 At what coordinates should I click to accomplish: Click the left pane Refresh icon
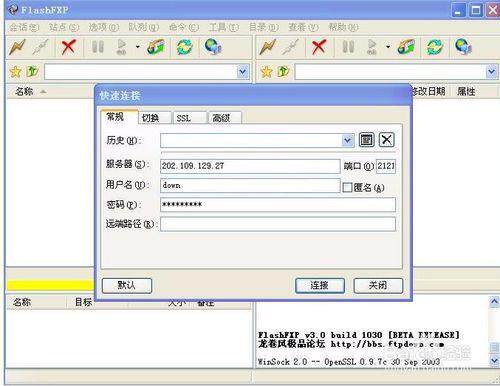point(184,47)
